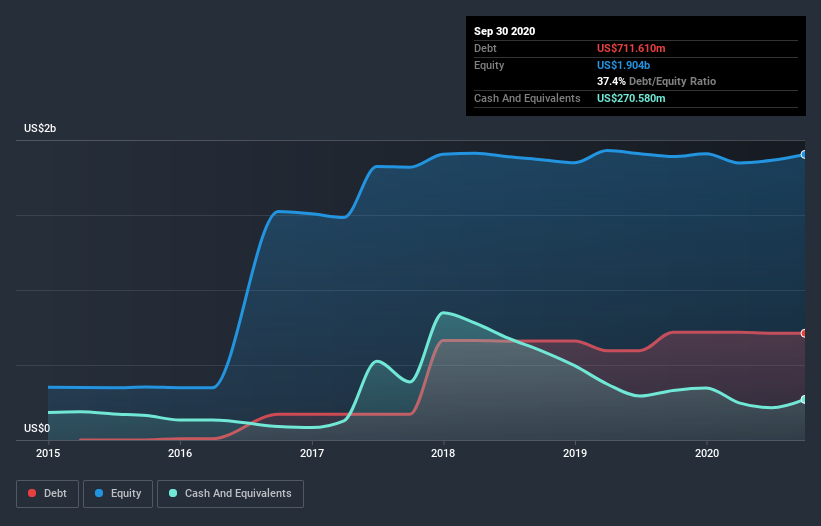Viewport: 821px width, 526px height.
Task: Click the 2017 x-axis label
Action: (x=312, y=453)
